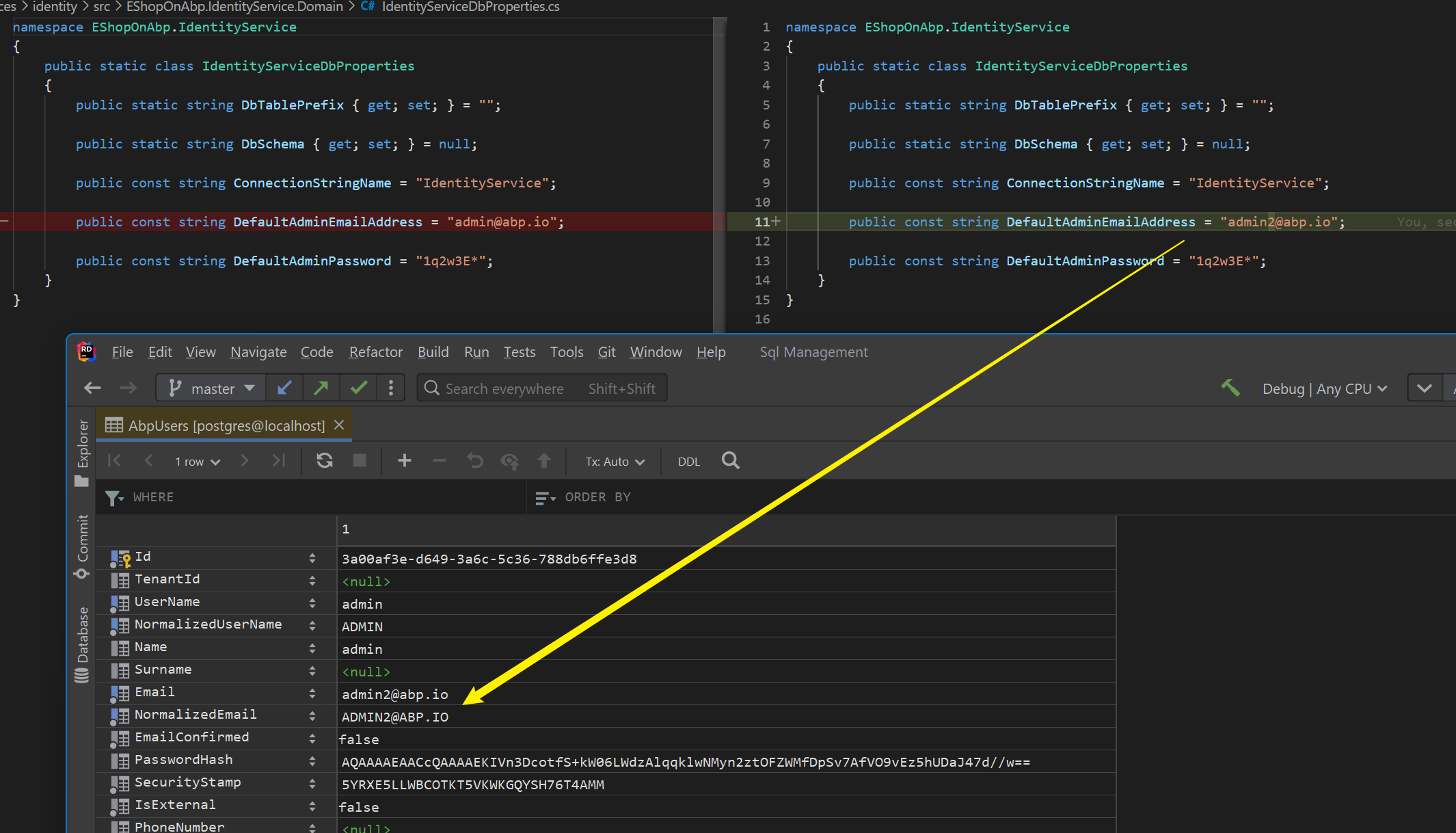Click the Submit changes upload arrow icon
1456x833 pixels.
click(545, 461)
